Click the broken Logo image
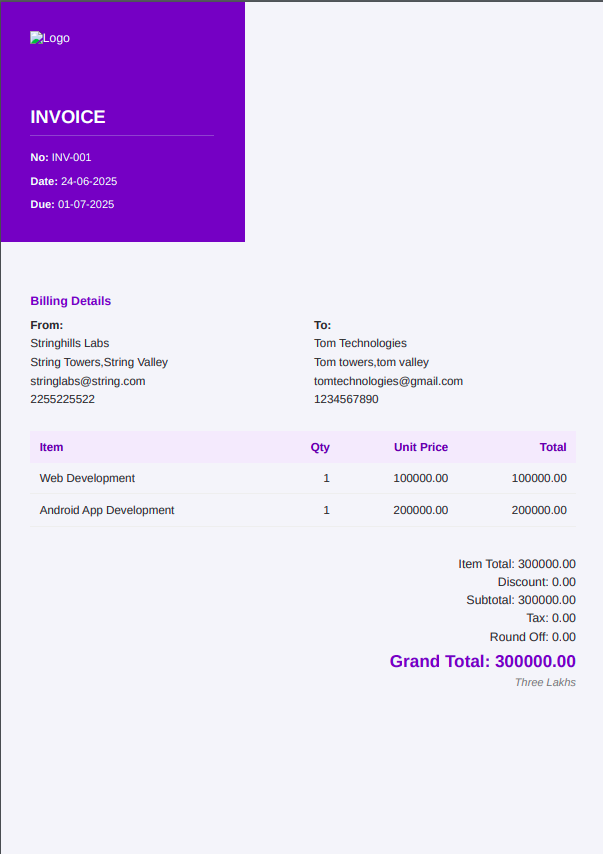 pyautogui.click(x=49, y=38)
